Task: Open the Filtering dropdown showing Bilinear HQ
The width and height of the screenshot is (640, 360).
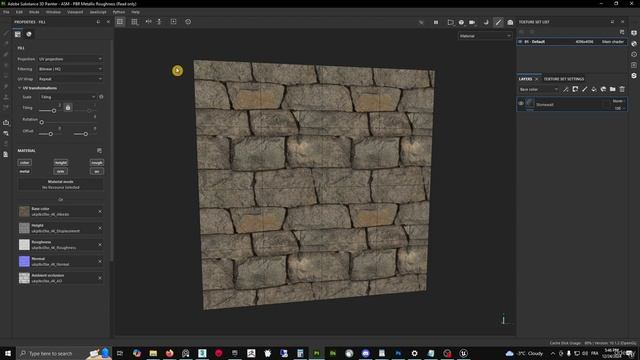Action: [x=70, y=69]
